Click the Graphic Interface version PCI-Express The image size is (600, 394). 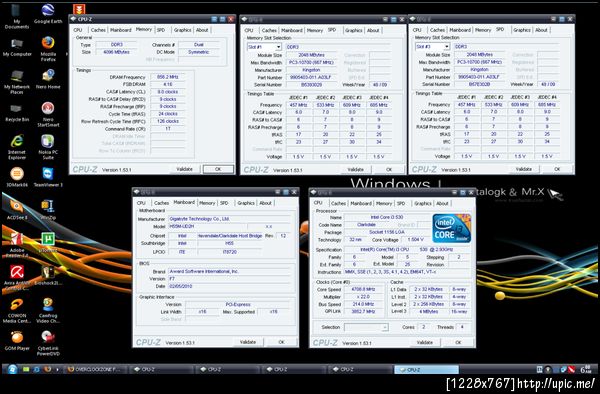[238, 304]
